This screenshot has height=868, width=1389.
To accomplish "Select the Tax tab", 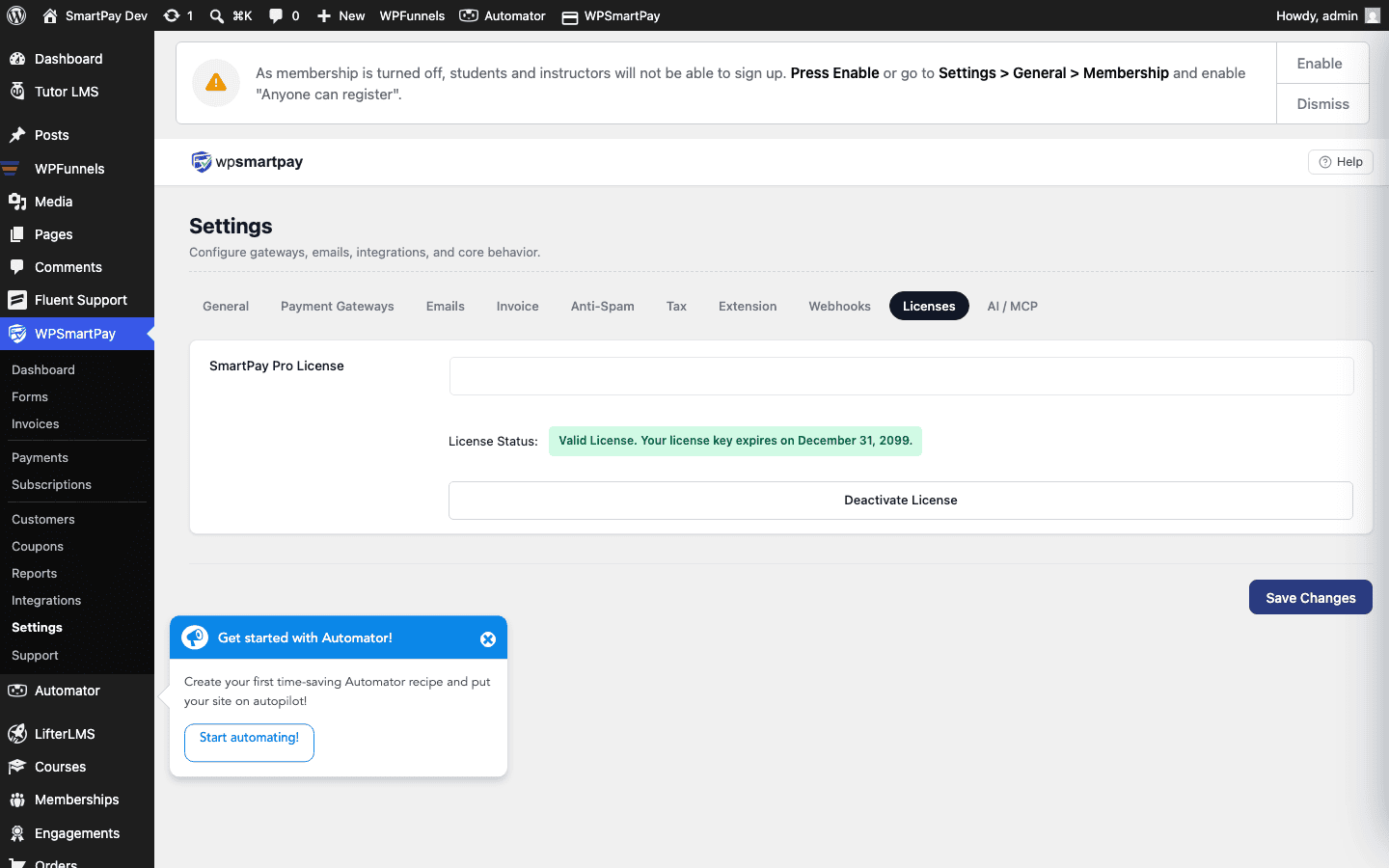I will (x=677, y=306).
